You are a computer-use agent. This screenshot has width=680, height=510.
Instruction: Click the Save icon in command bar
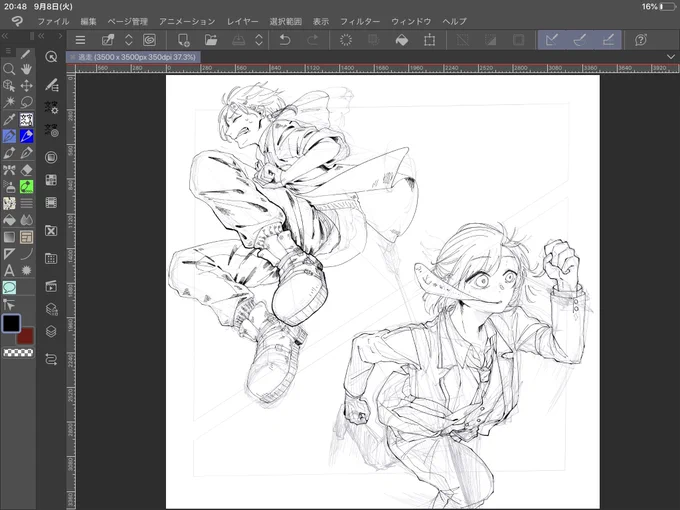(x=239, y=40)
